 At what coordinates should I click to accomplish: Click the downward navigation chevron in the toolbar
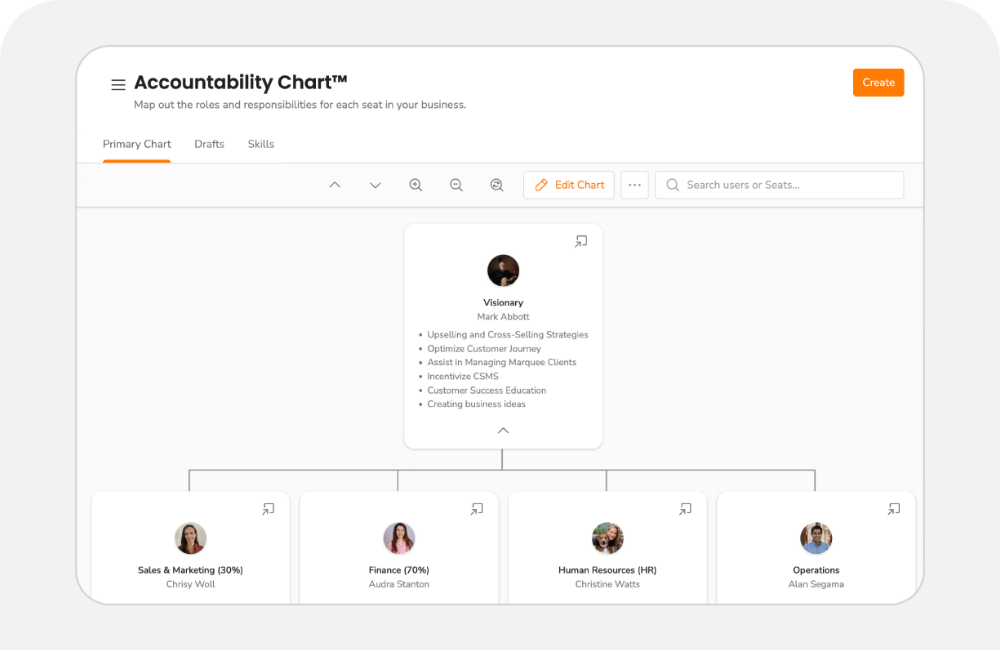tap(375, 185)
